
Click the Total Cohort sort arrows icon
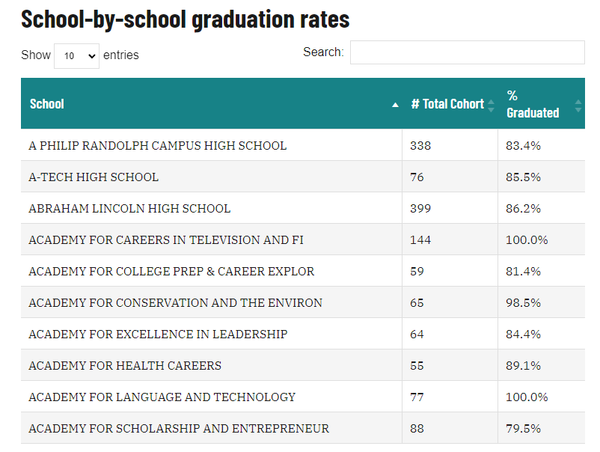pyautogui.click(x=491, y=104)
